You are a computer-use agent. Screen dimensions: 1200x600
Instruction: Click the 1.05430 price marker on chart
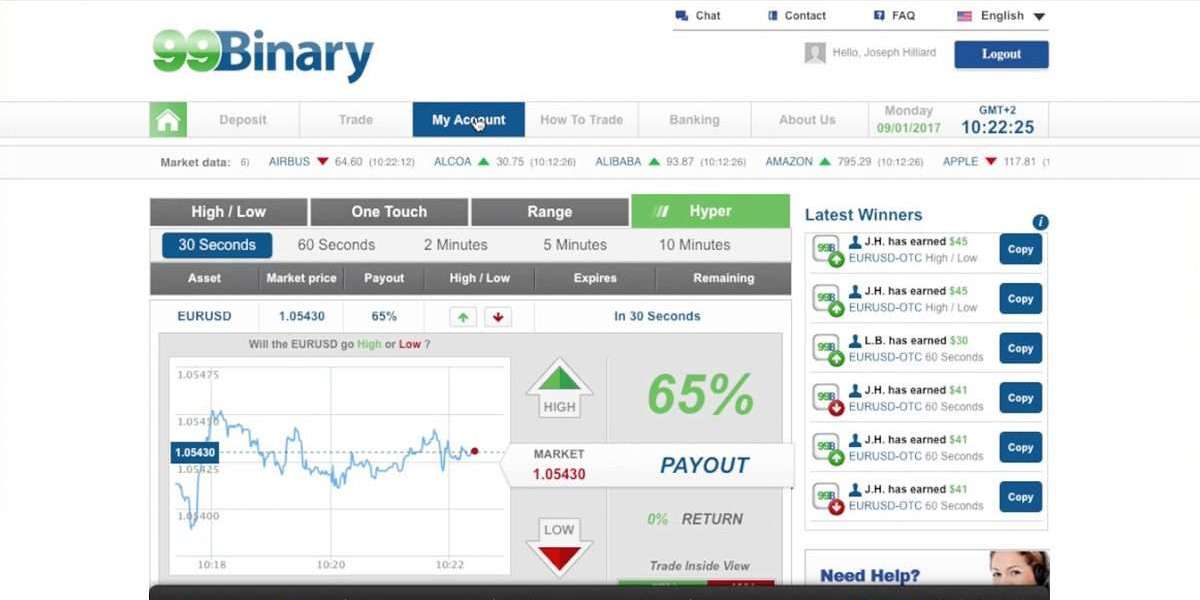click(x=195, y=452)
